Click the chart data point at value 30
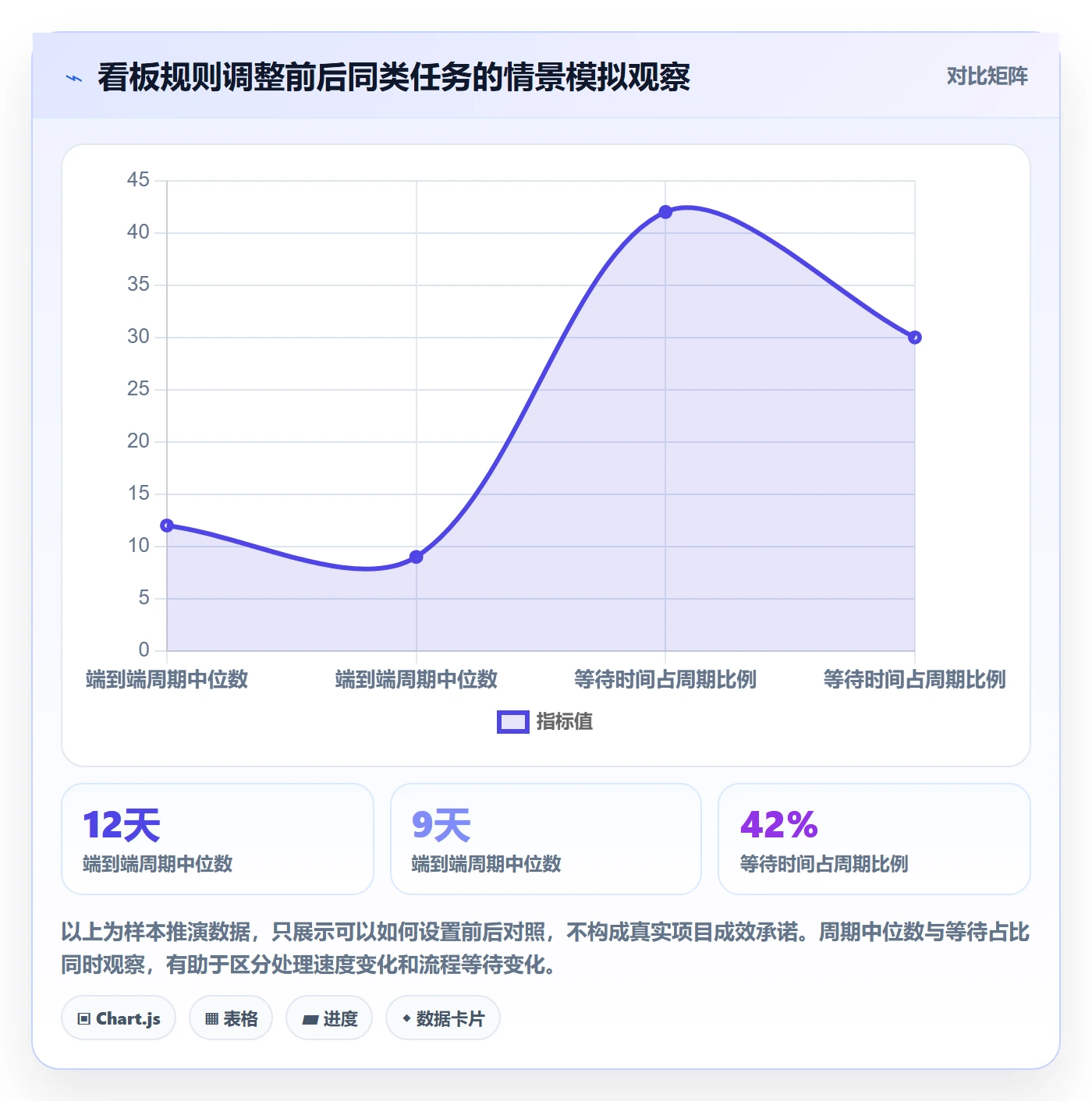 [x=915, y=338]
